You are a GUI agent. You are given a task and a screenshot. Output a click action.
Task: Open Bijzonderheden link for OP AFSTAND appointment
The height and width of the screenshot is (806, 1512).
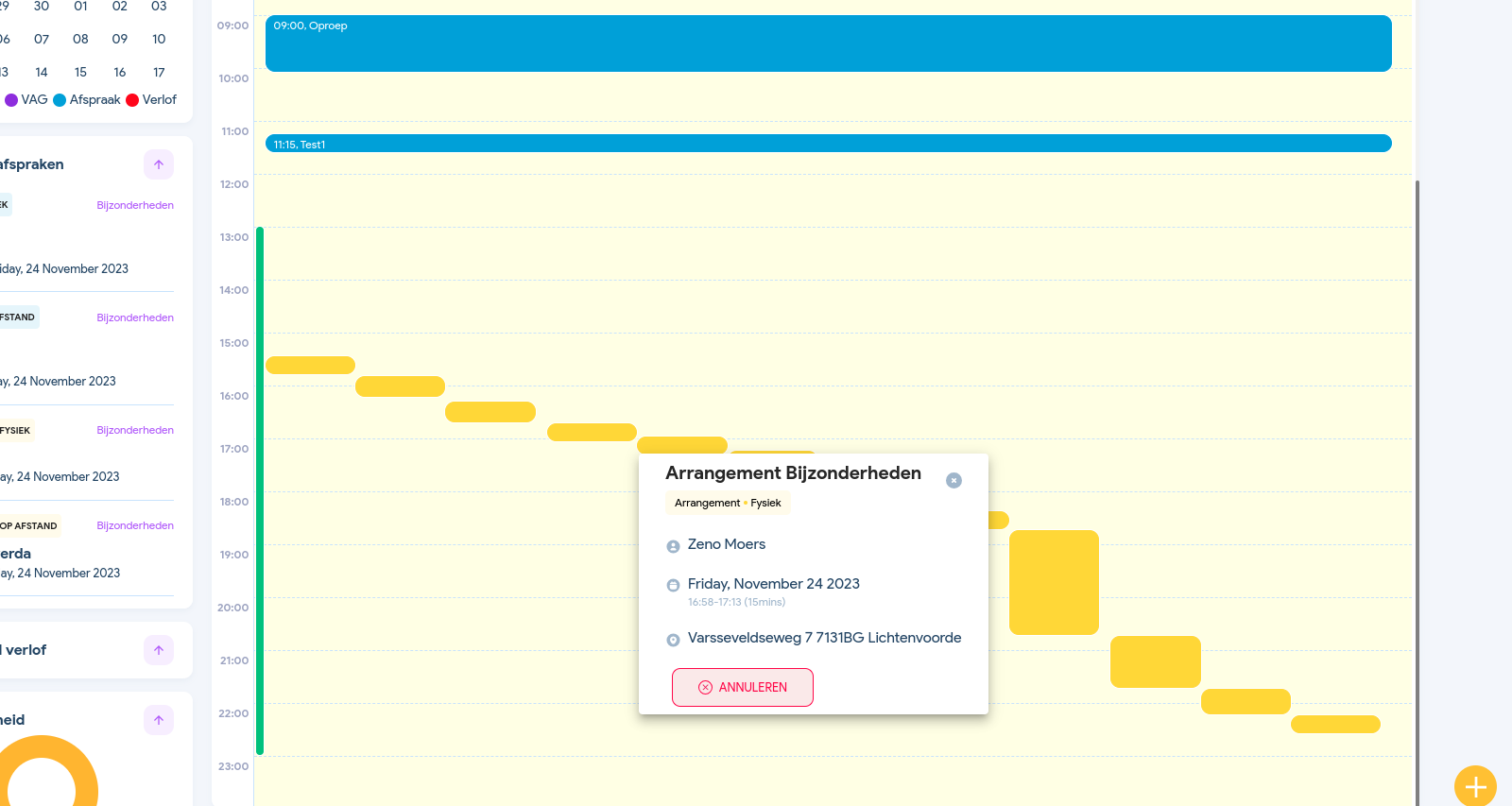[x=135, y=525]
